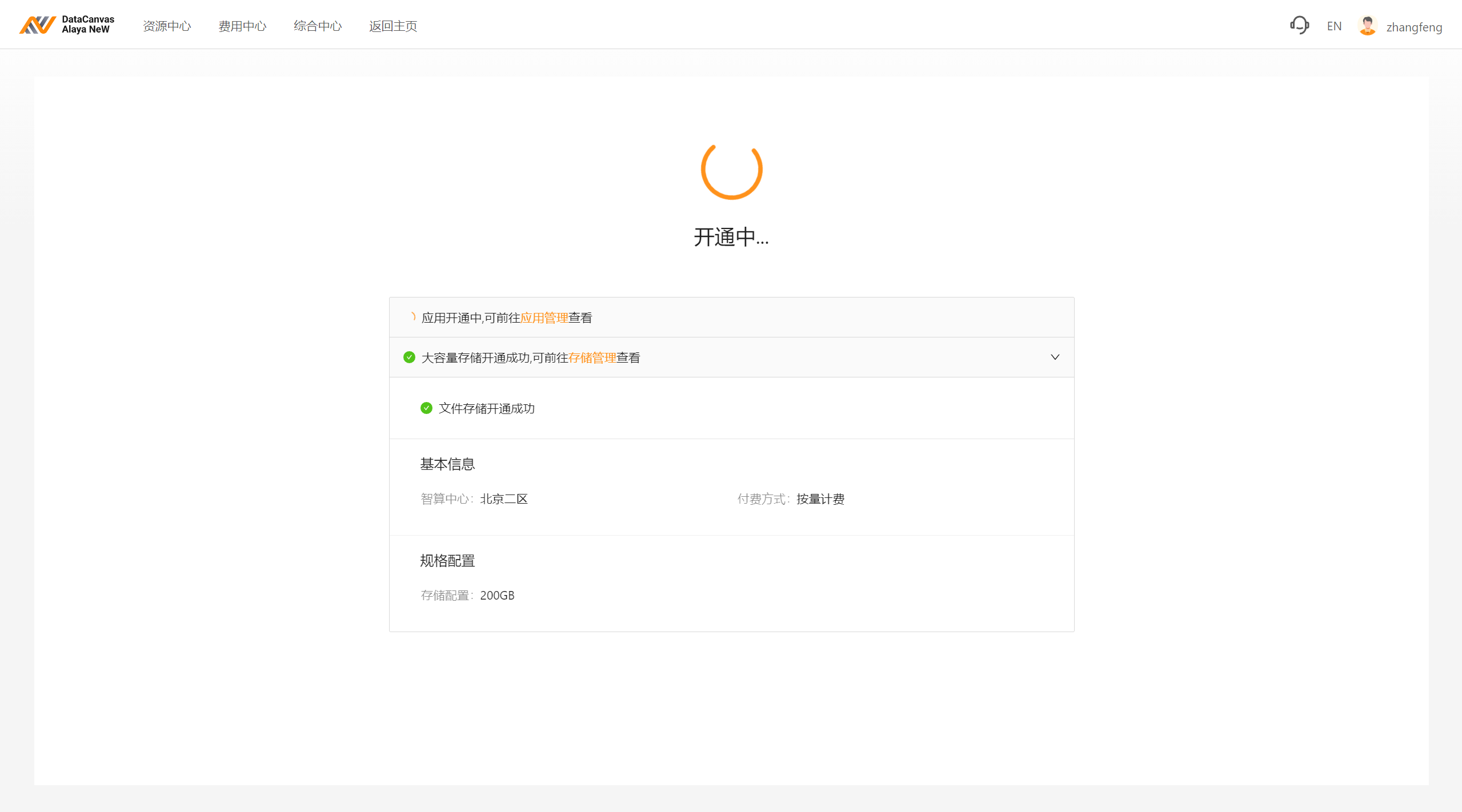The width and height of the screenshot is (1462, 812).
Task: Click the 开通中... status heading
Action: pyautogui.click(x=731, y=237)
